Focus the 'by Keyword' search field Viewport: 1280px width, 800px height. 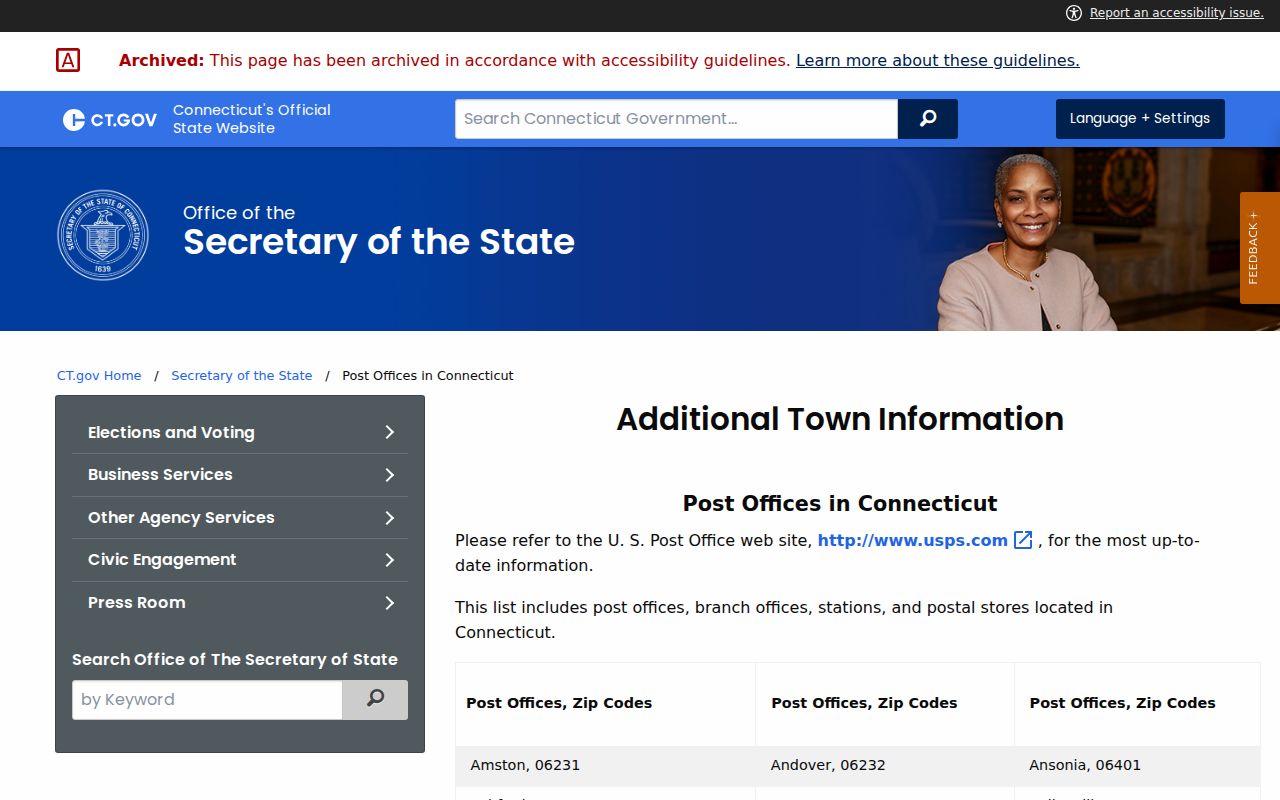click(x=207, y=699)
